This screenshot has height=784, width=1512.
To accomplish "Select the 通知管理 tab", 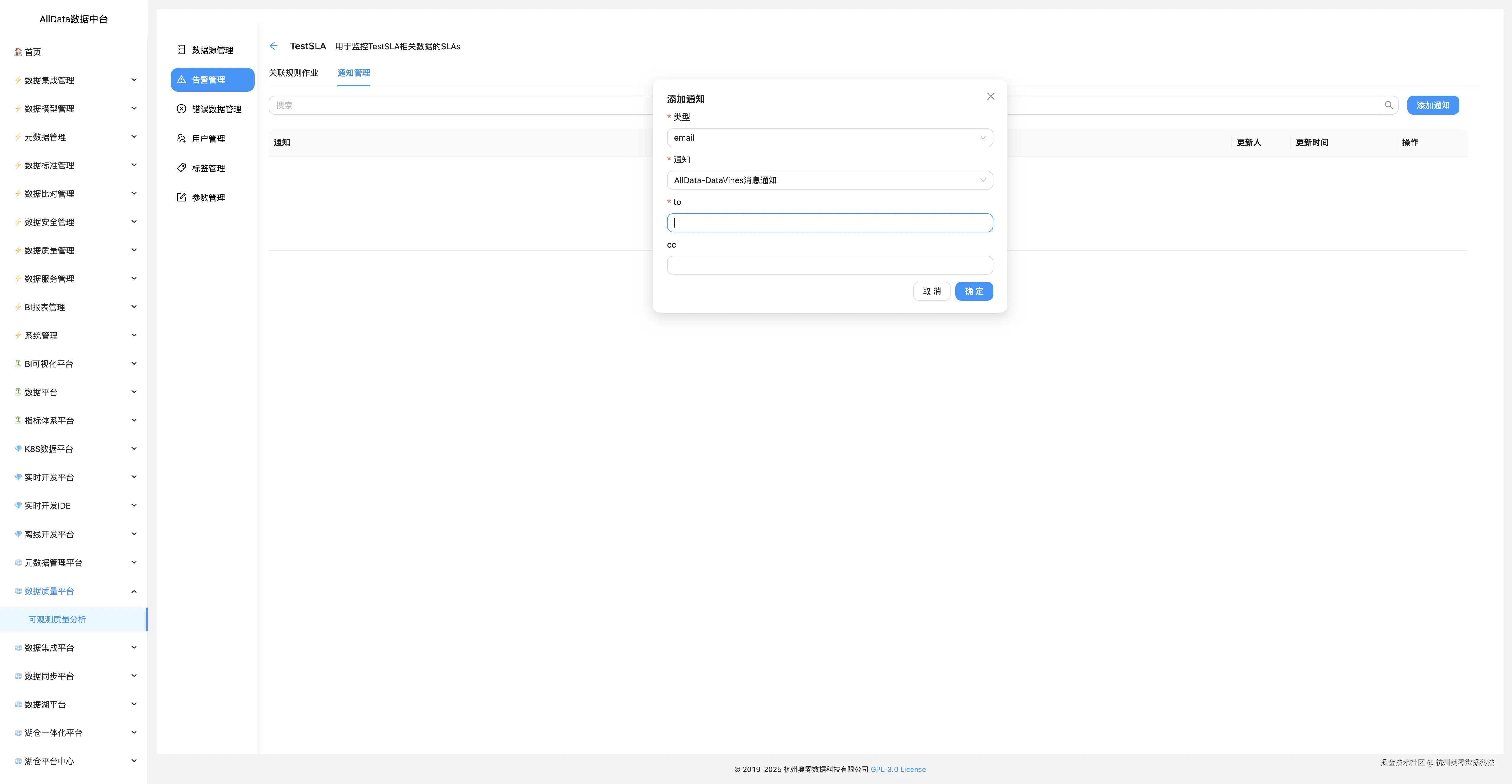I will pos(353,73).
